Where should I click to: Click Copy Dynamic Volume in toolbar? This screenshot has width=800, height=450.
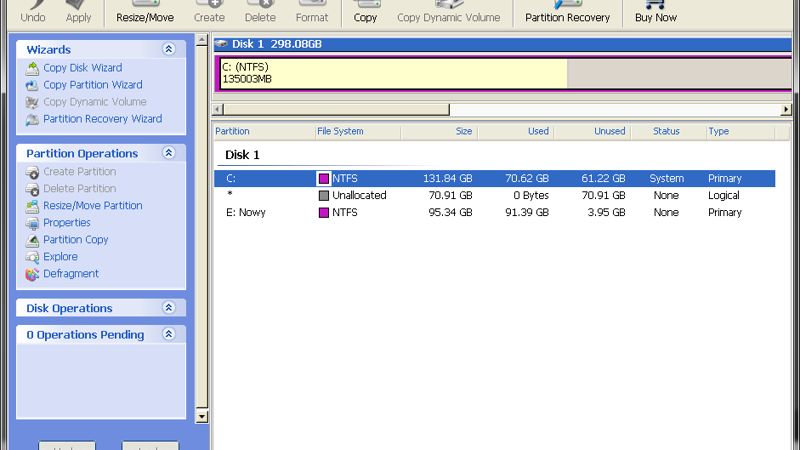448,13
